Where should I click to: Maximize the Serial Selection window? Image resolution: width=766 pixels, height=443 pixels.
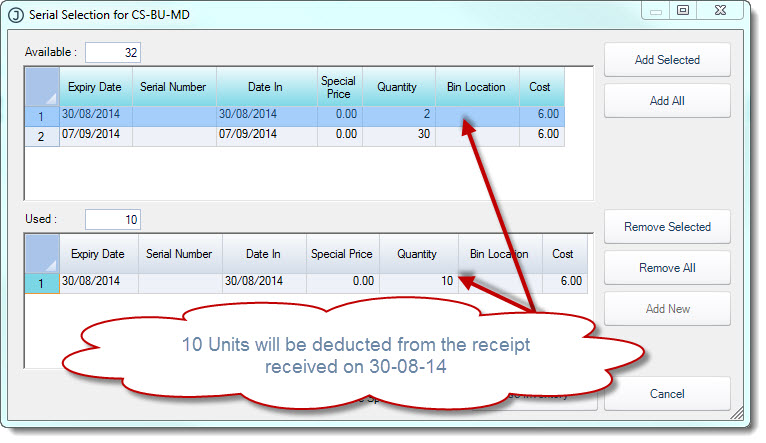683,10
